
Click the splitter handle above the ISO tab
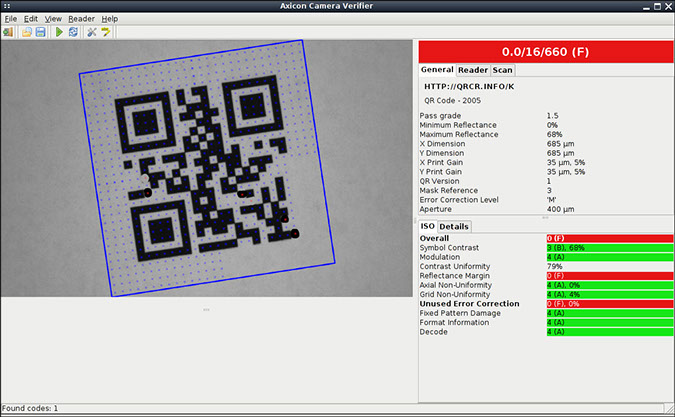point(545,218)
